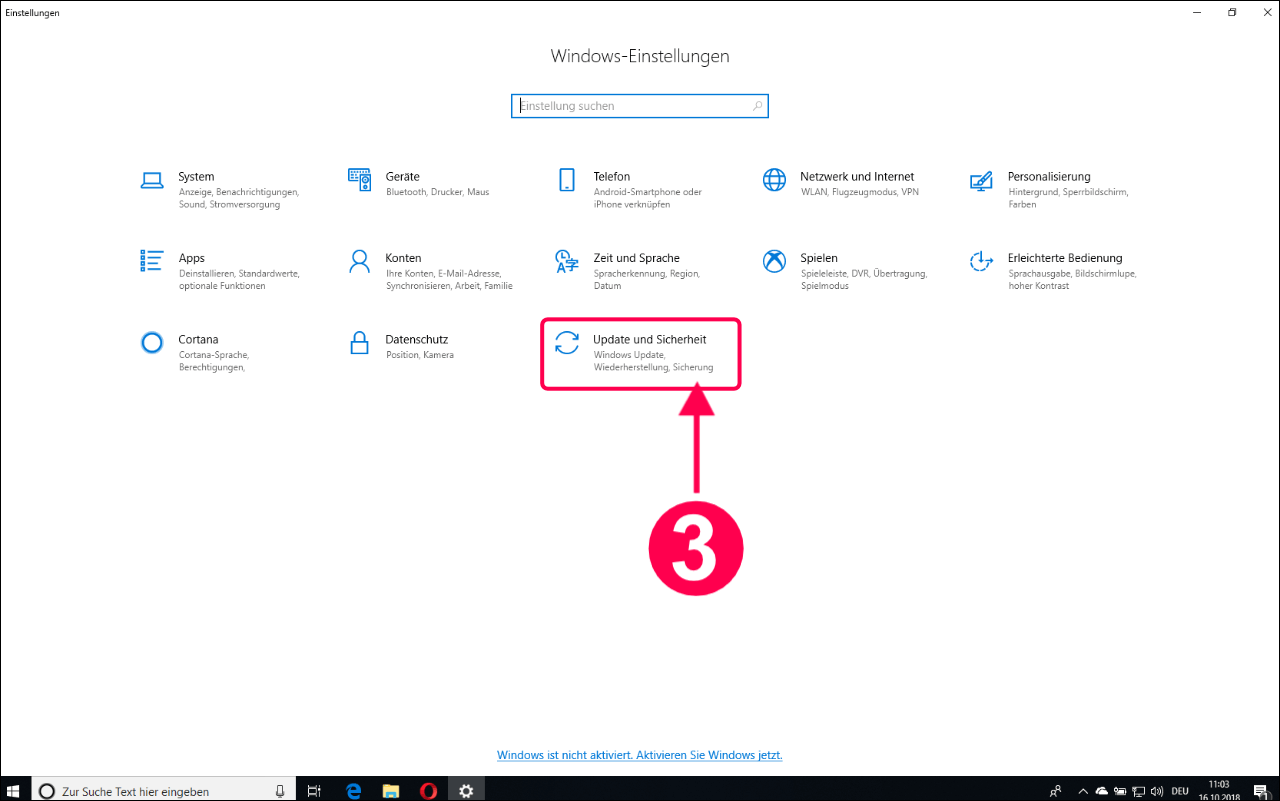The width and height of the screenshot is (1280, 801).
Task: Click the Zeit und Sprache title
Action: pyautogui.click(x=636, y=258)
